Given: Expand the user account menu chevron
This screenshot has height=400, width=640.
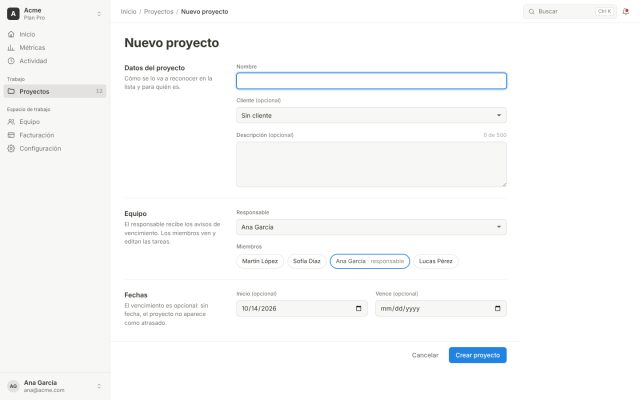Looking at the screenshot, I should 99,386.
